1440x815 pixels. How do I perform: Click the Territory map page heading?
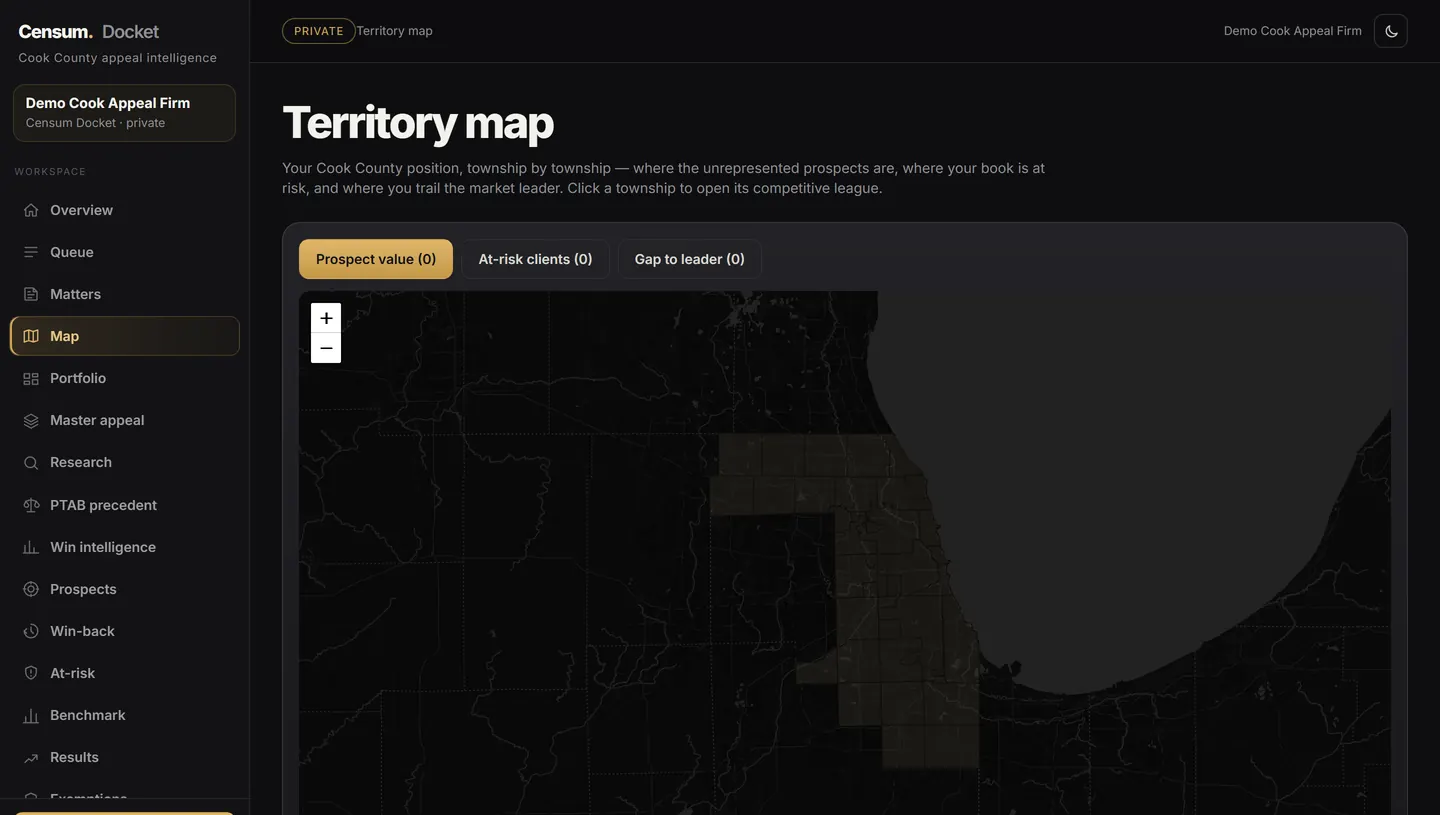tap(418, 122)
